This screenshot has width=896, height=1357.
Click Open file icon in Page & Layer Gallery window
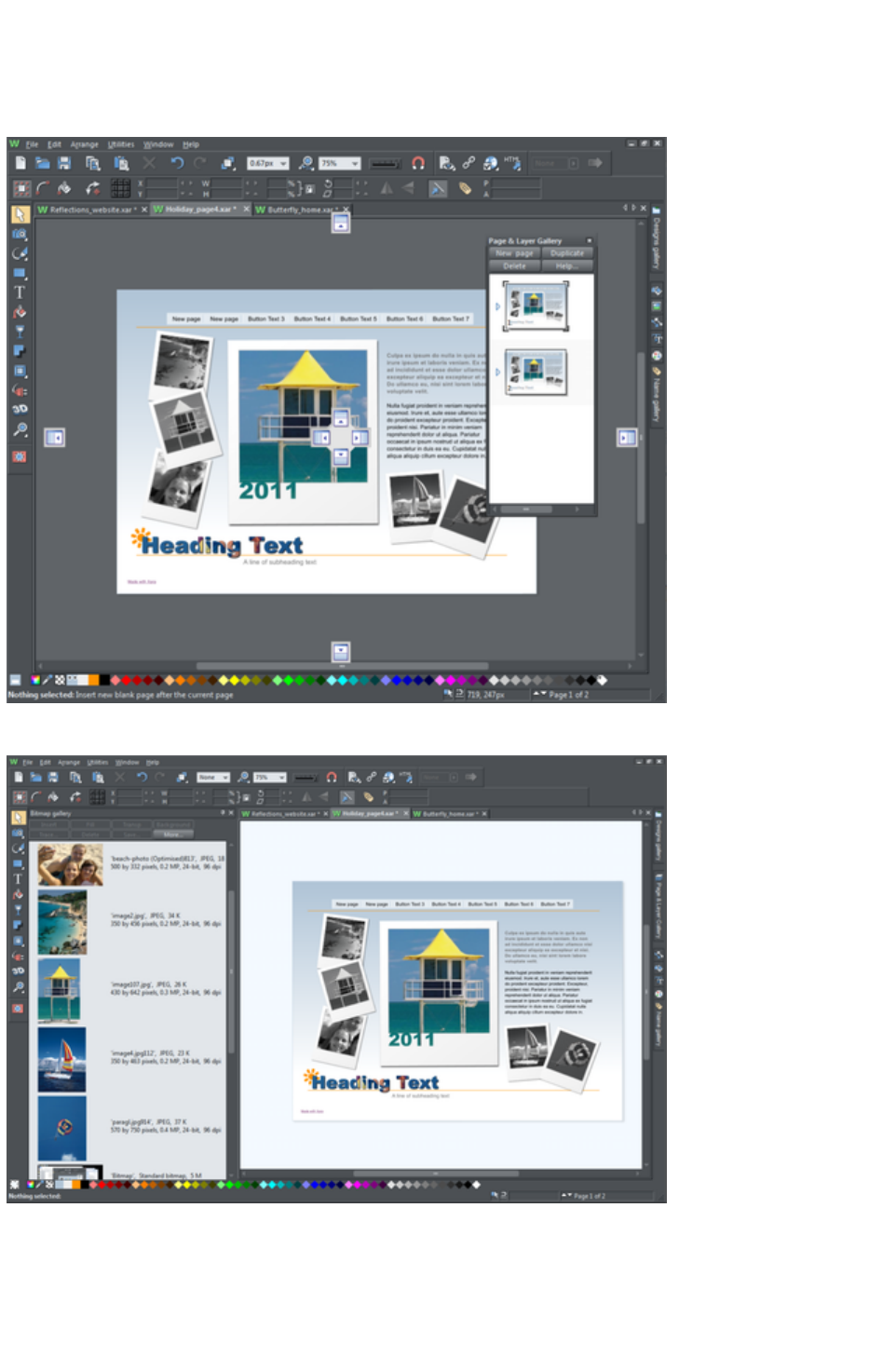click(43, 163)
